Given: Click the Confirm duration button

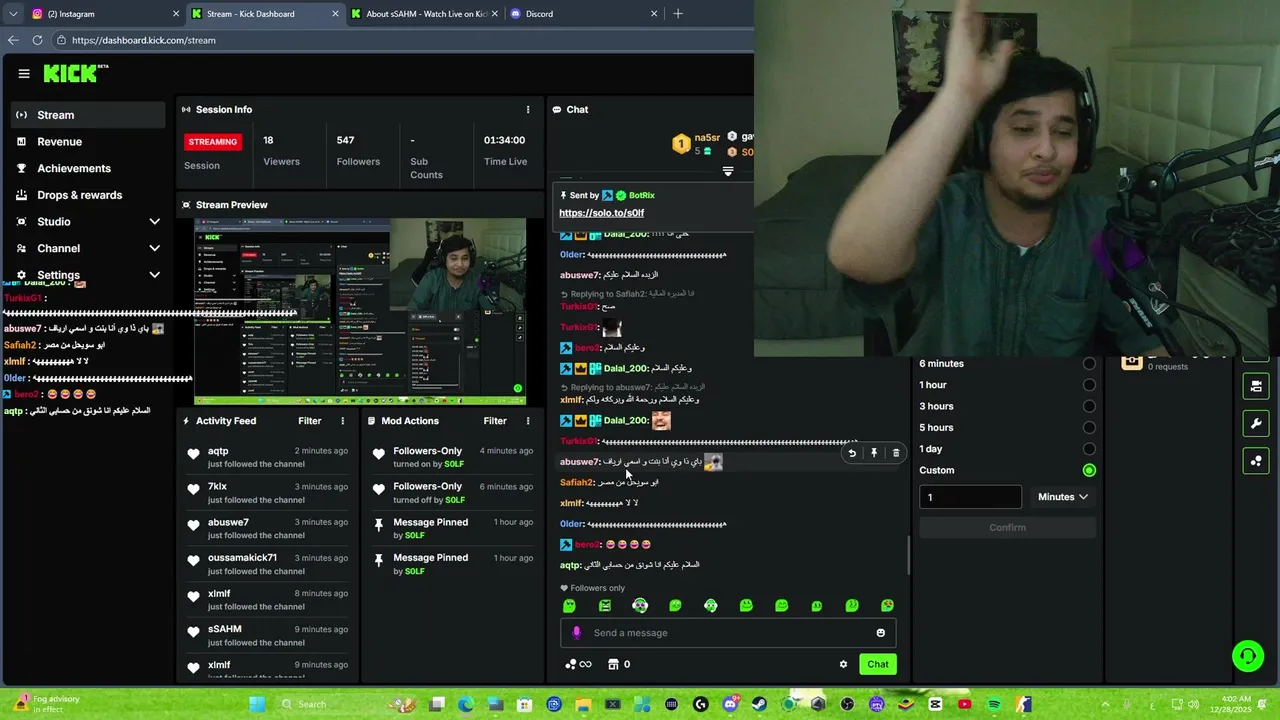Looking at the screenshot, I should tap(1007, 528).
